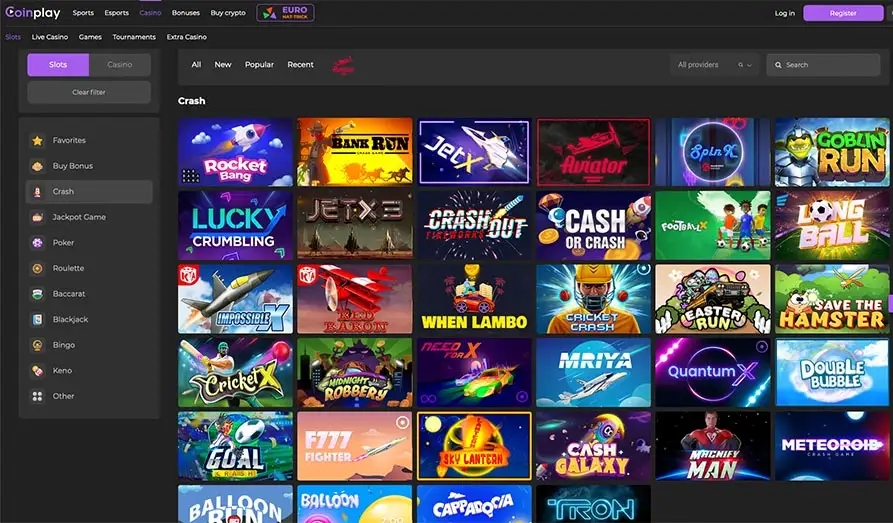Expand the All providers dropdown

pos(714,65)
